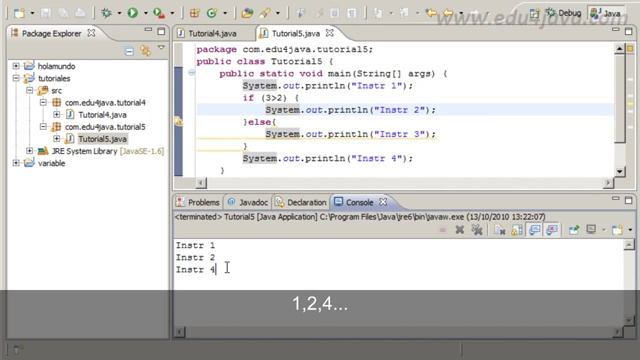Image resolution: width=640 pixels, height=360 pixels.
Task: Select the JRE System Library entry
Action: 108,151
